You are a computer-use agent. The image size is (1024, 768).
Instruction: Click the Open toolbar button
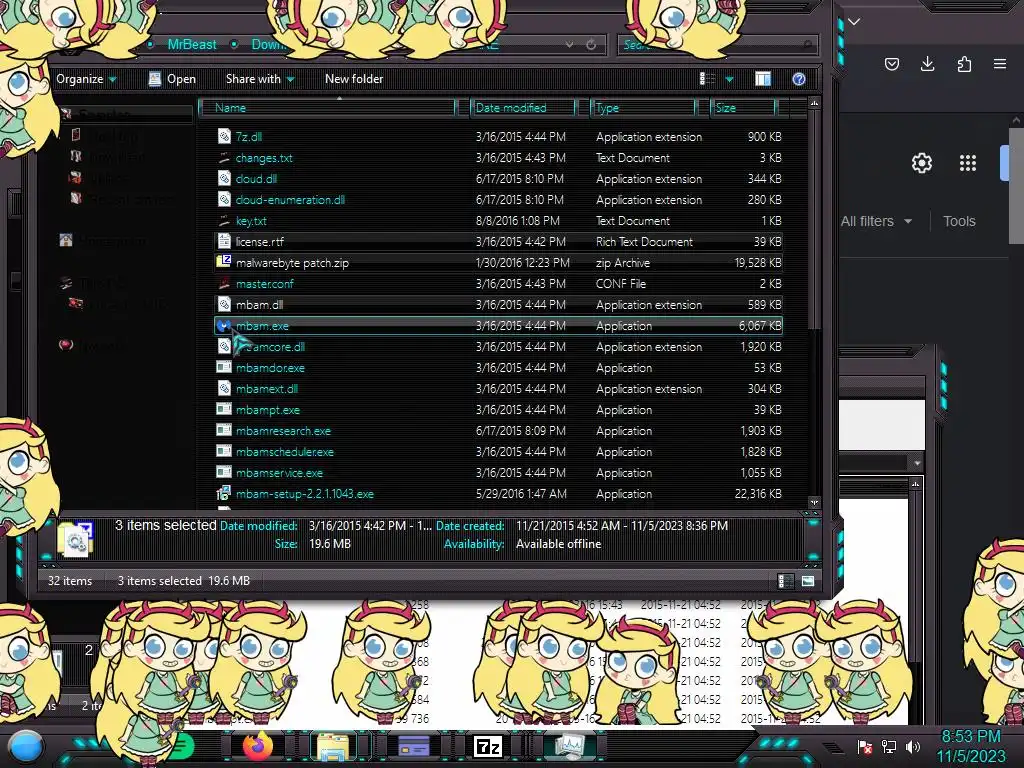tap(172, 79)
